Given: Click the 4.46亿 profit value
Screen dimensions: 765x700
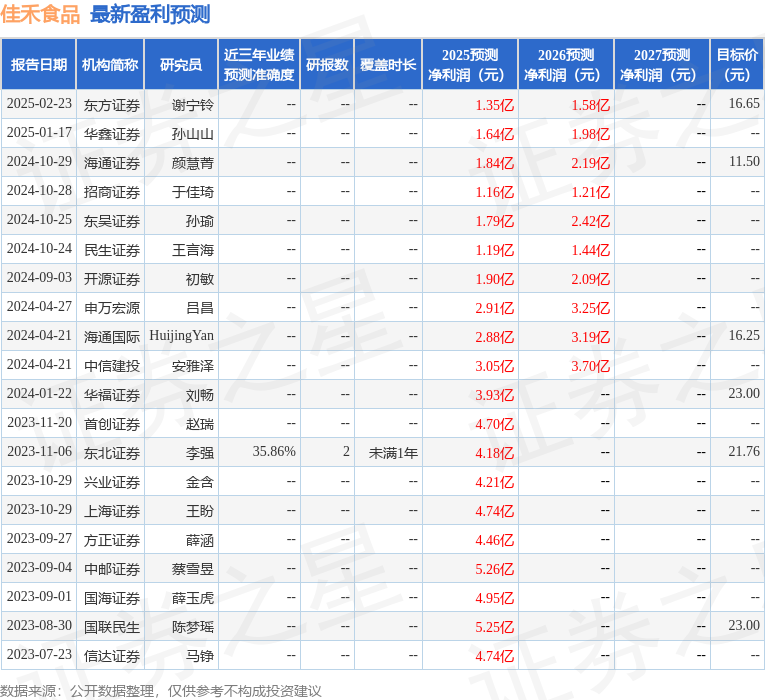Looking at the screenshot, I should click(495, 540).
